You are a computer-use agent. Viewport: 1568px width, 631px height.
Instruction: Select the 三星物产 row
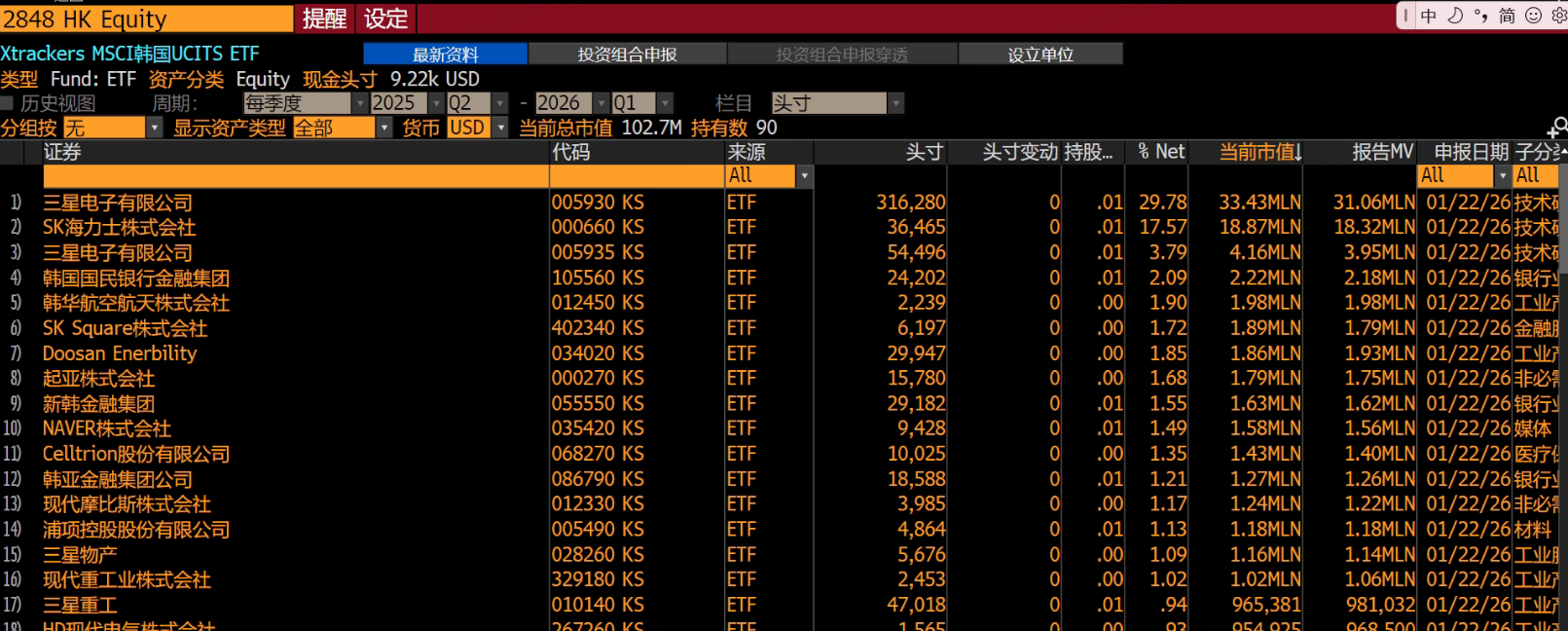(x=779, y=554)
